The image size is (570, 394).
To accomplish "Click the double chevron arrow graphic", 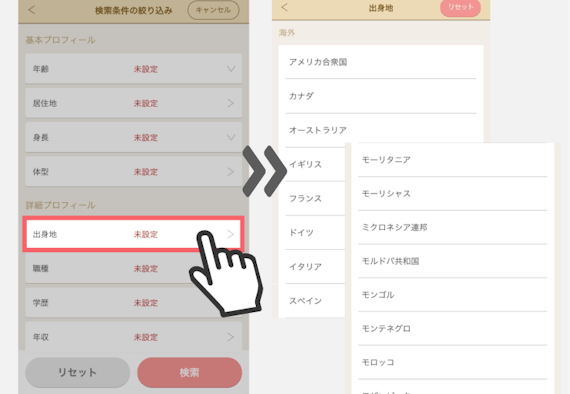I will pyautogui.click(x=265, y=171).
